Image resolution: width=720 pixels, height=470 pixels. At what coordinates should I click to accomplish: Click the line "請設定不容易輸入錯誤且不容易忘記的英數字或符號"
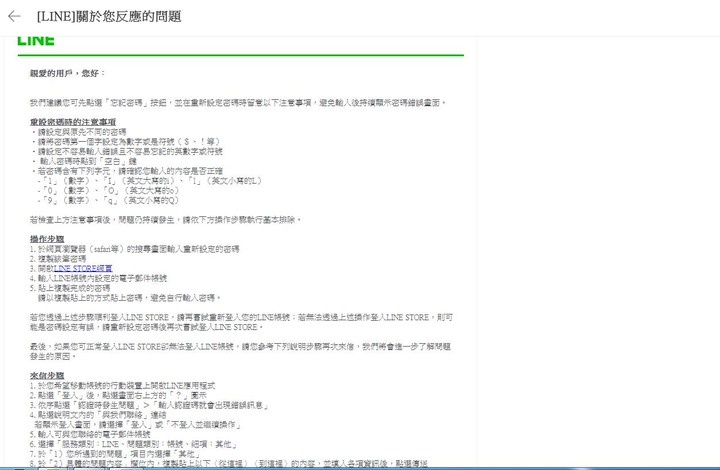coord(127,151)
